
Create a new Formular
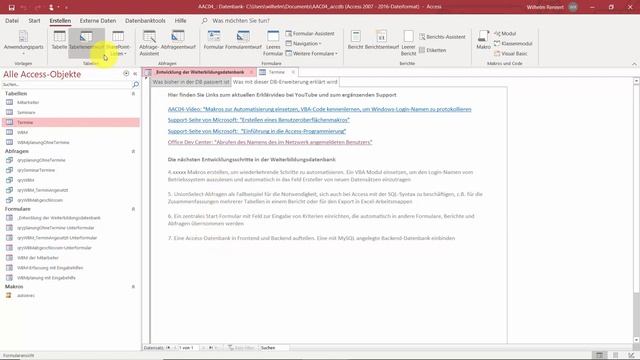coord(213,41)
